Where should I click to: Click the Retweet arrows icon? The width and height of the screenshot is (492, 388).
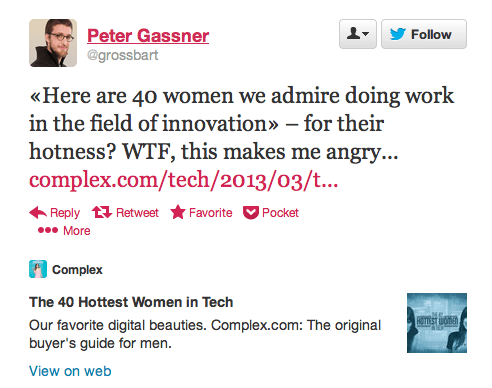102,212
